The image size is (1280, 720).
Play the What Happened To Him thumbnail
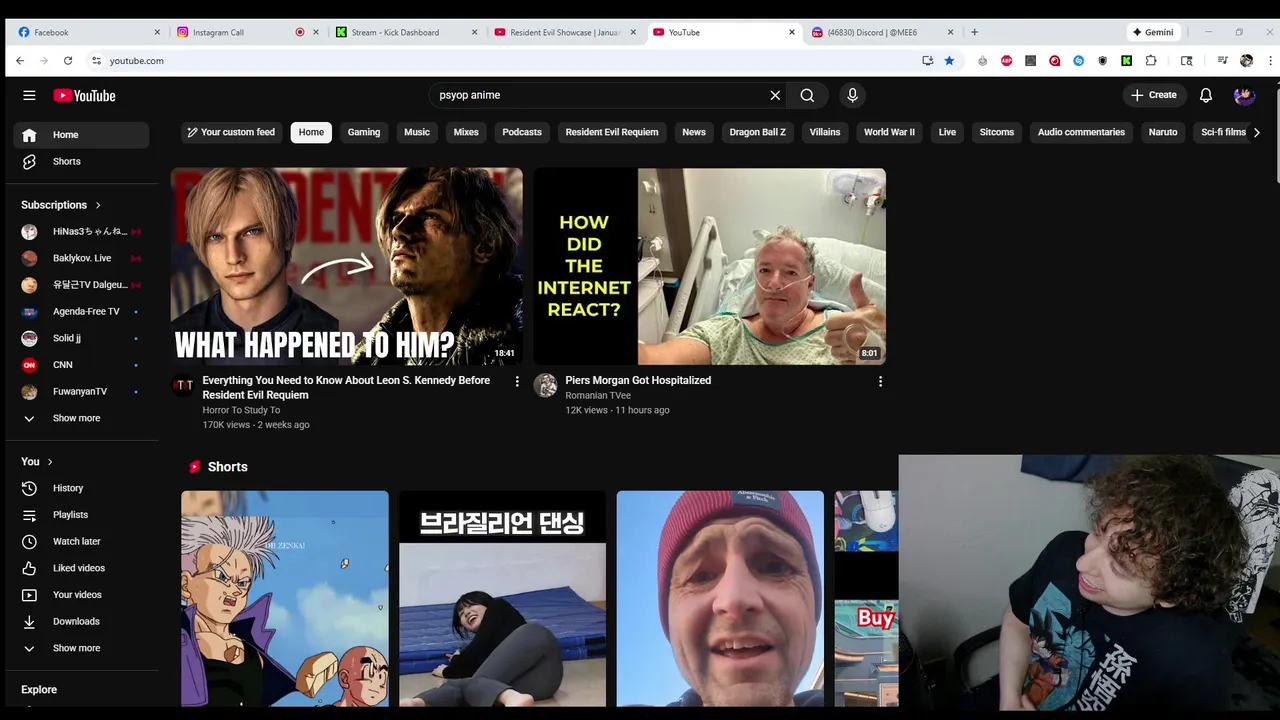click(x=347, y=266)
